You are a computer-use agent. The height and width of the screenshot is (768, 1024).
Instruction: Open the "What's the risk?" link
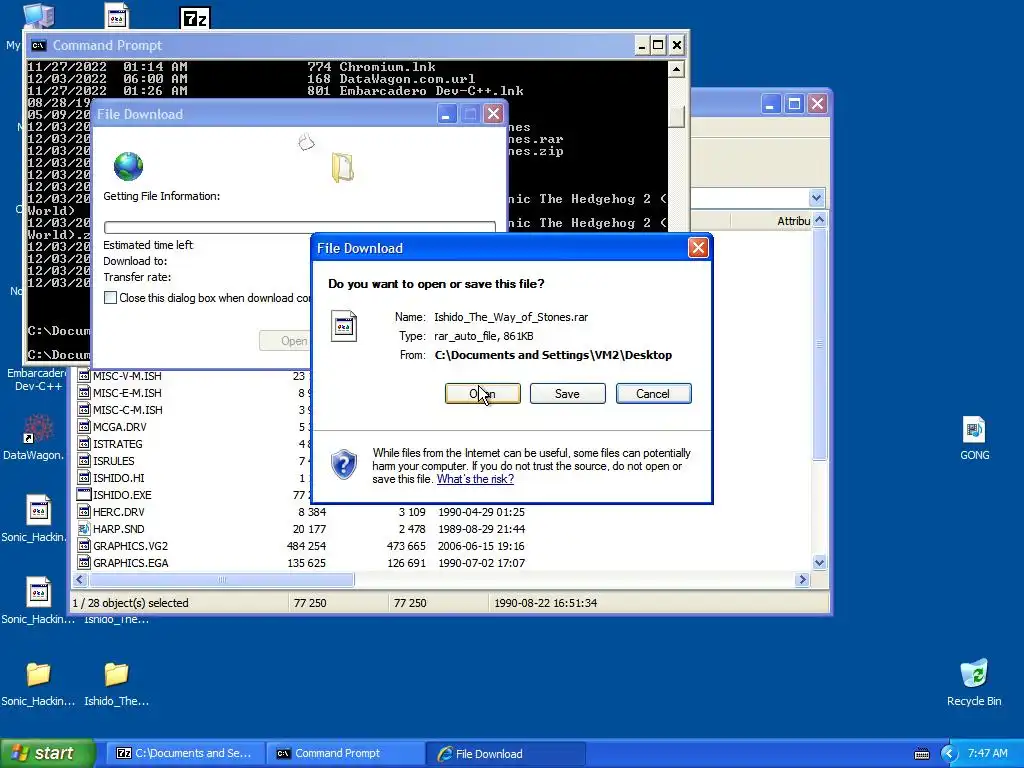tap(475, 479)
